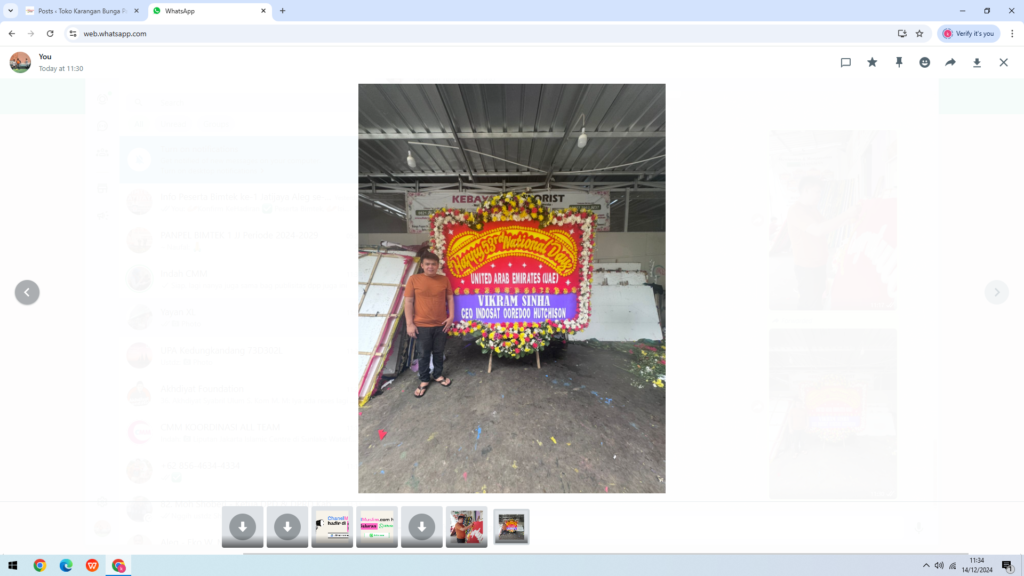Star this WhatsApp photo message
This screenshot has width=1024, height=576.
pyautogui.click(x=872, y=62)
